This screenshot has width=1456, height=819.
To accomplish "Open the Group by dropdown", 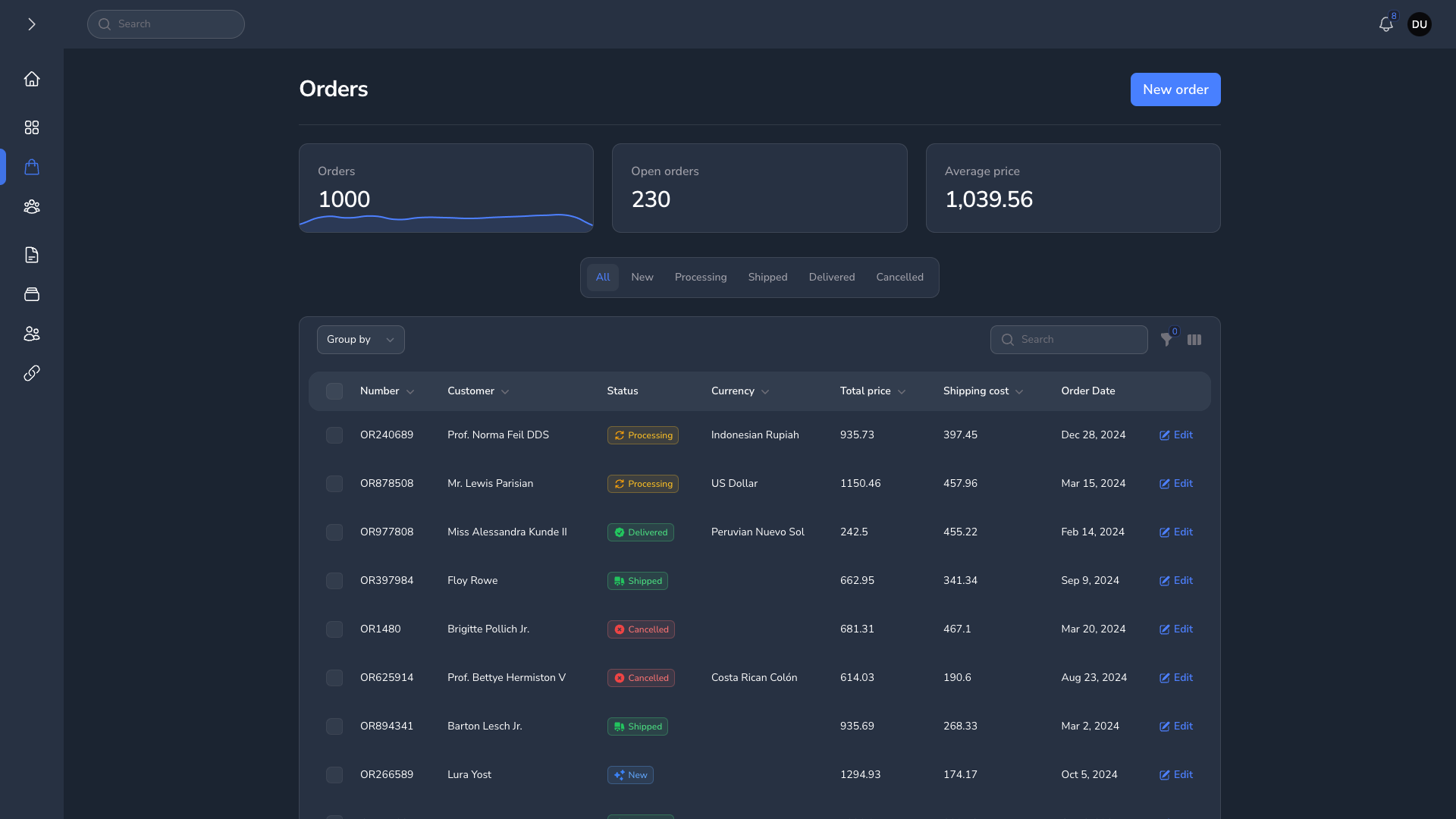I will pyautogui.click(x=360, y=340).
